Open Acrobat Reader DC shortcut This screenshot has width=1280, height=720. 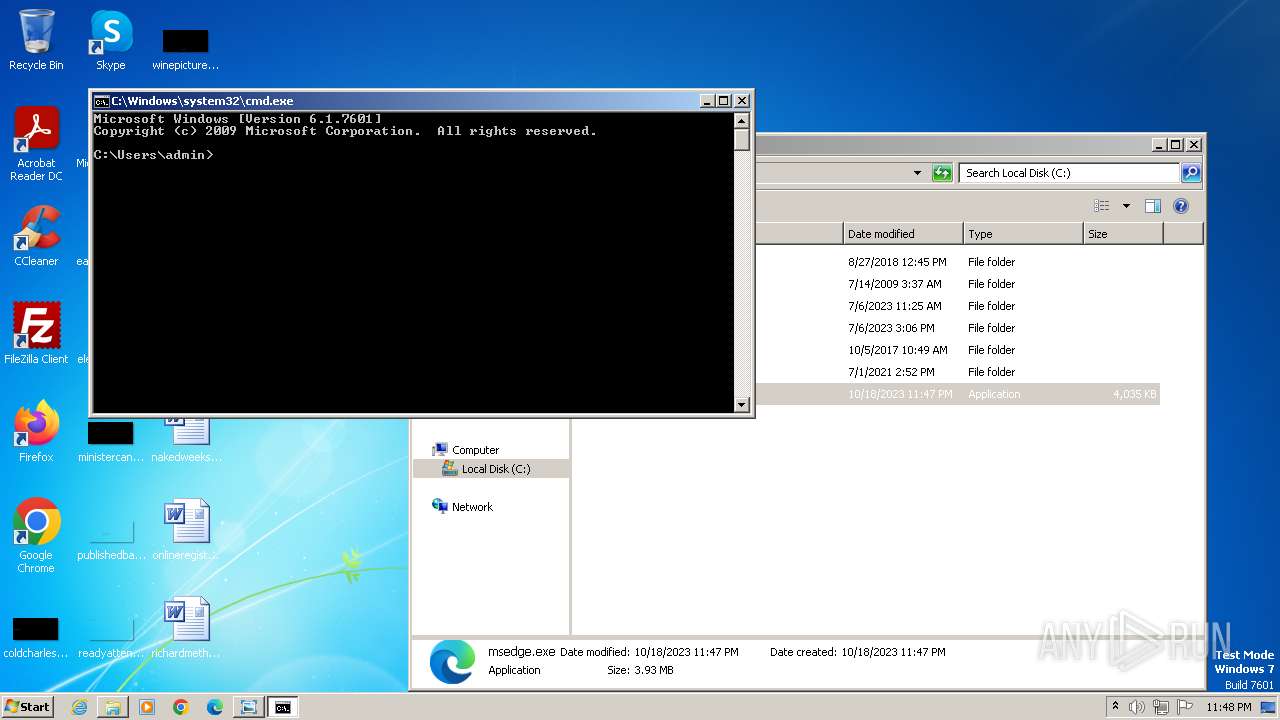tap(36, 144)
